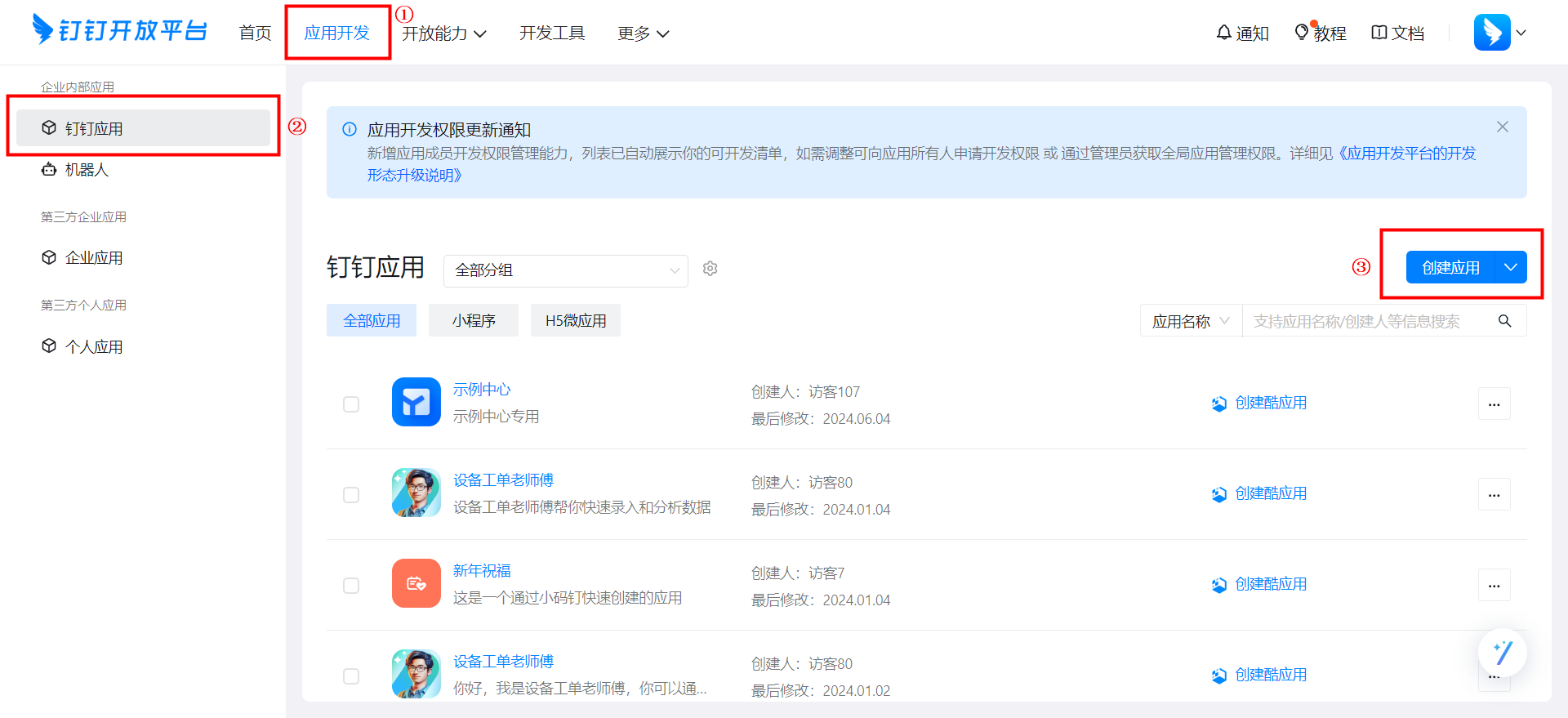Screen dimensions: 1568x718
Task: Open the 通知 bell icon
Action: 1223,33
